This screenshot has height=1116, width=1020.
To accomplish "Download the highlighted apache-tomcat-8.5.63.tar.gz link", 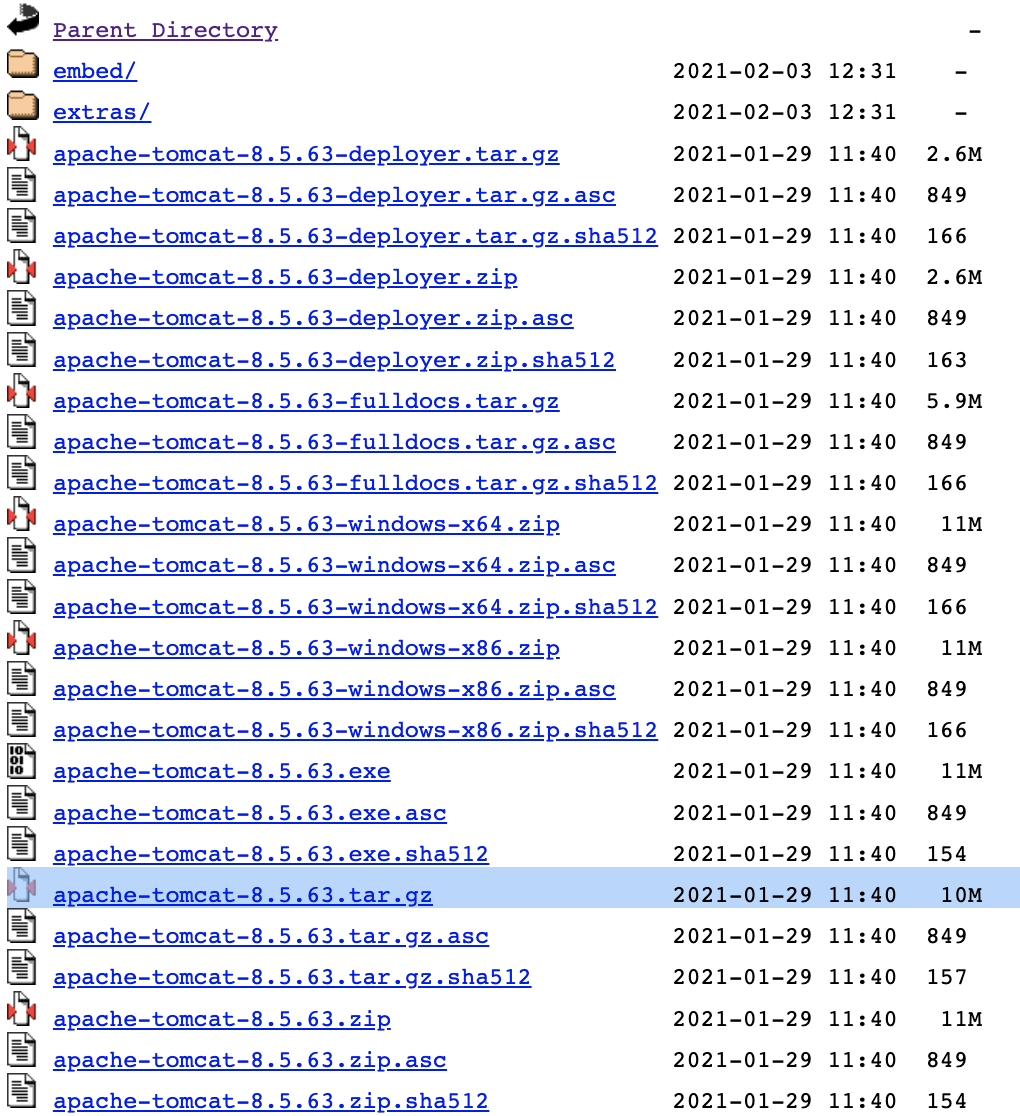I will [243, 895].
